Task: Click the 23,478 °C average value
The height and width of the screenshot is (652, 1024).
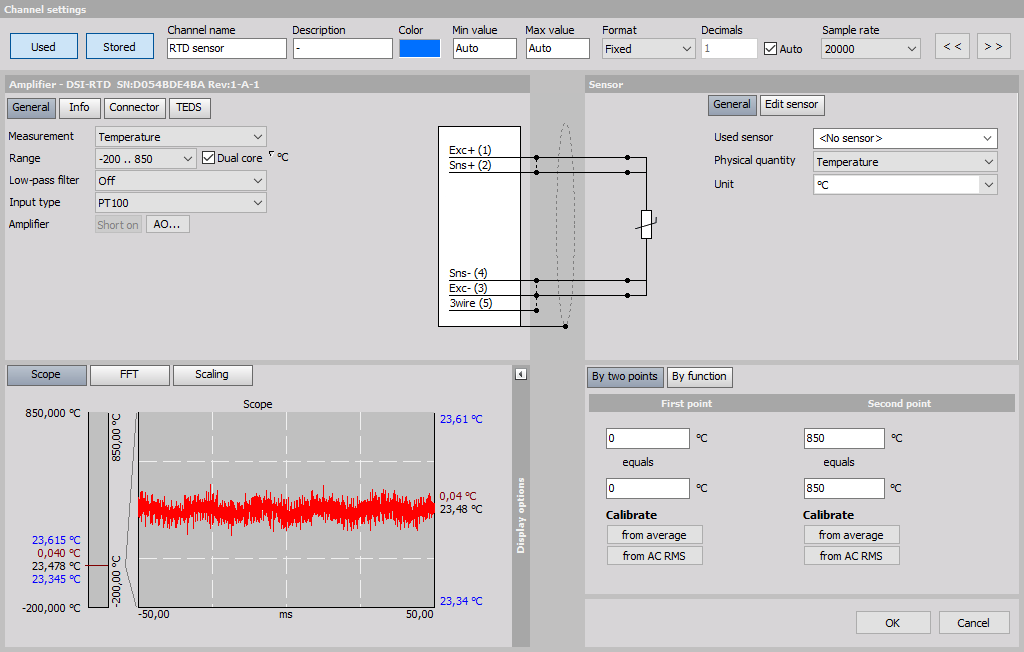Action: point(56,566)
